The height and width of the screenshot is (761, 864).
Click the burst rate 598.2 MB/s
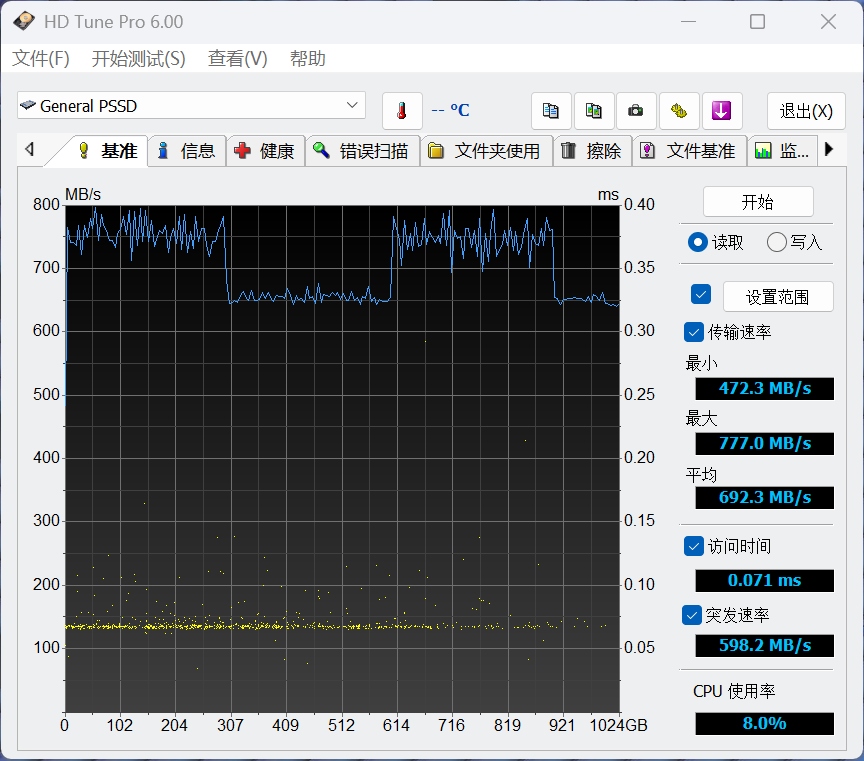pyautogui.click(x=764, y=645)
